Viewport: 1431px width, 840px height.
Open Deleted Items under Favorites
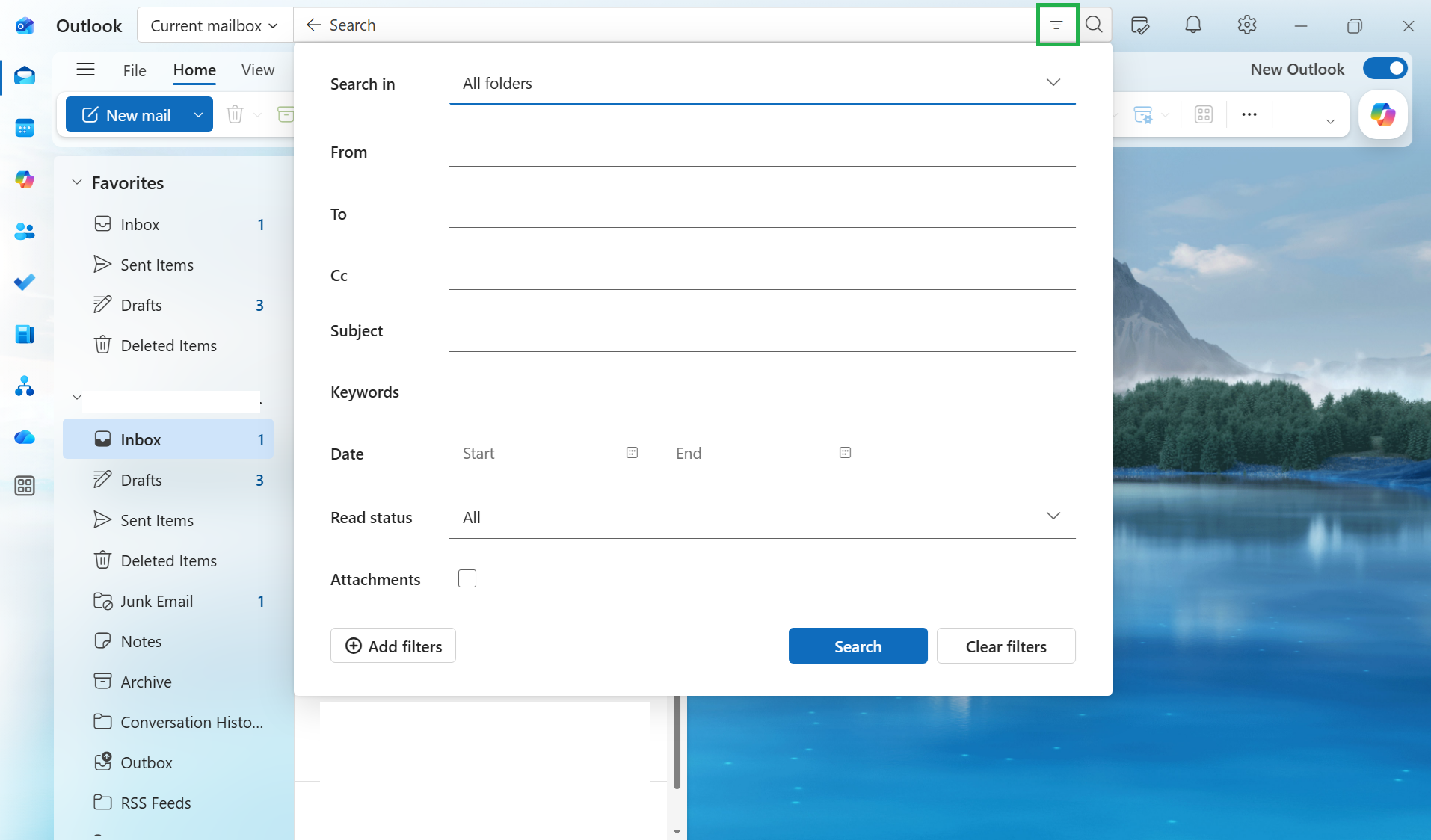pyautogui.click(x=168, y=345)
